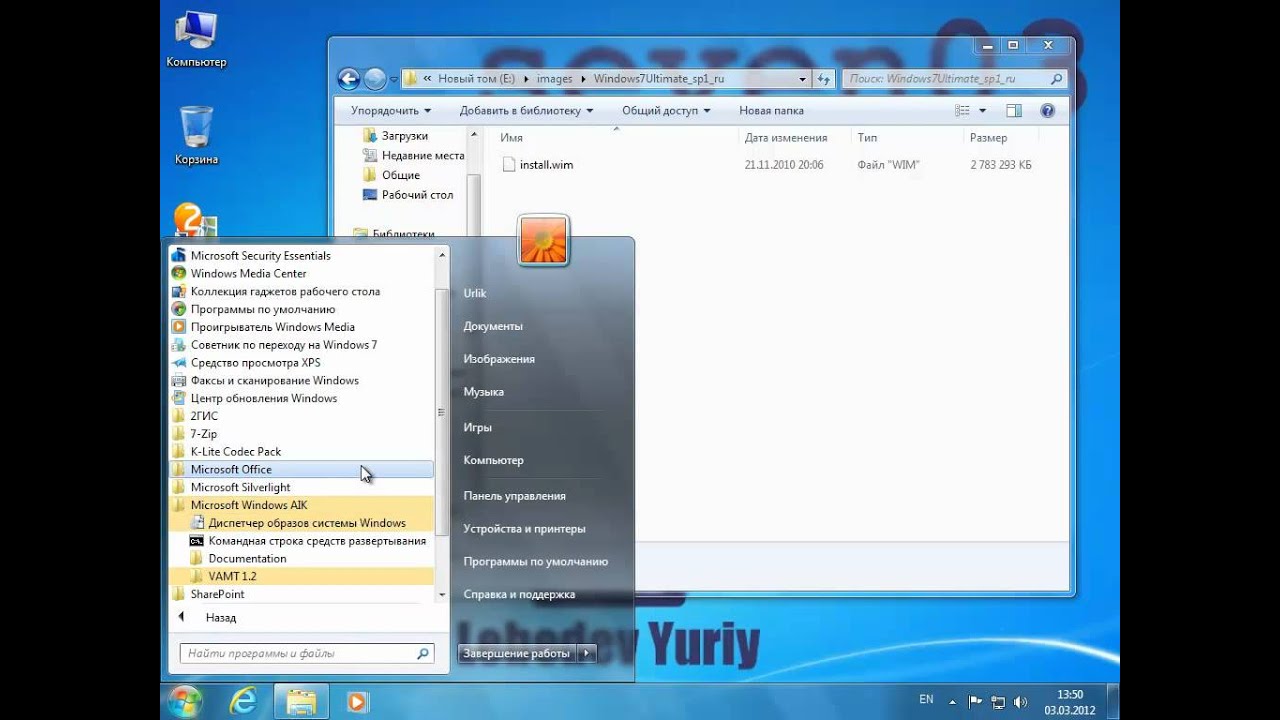Open Устройства и принтеры
1280x720 pixels.
coord(525,529)
